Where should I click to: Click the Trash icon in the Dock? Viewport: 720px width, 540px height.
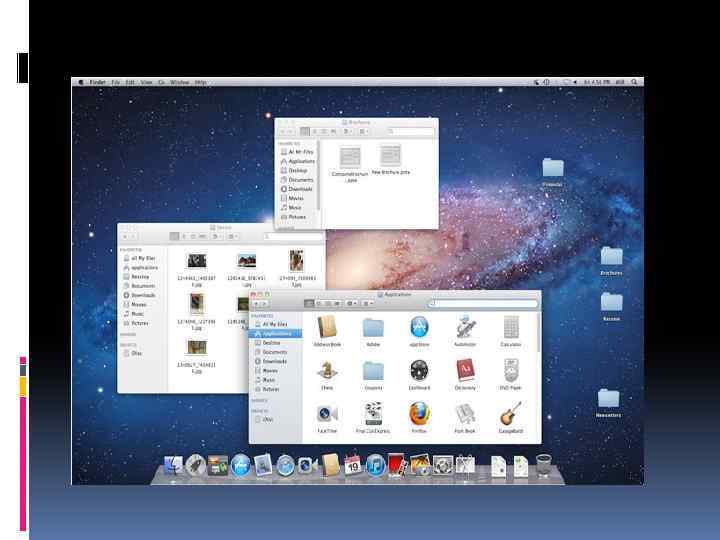pos(543,465)
